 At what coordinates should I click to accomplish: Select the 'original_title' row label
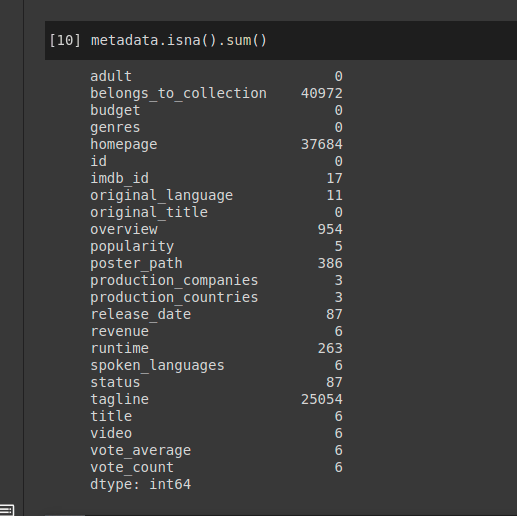pyautogui.click(x=149, y=212)
